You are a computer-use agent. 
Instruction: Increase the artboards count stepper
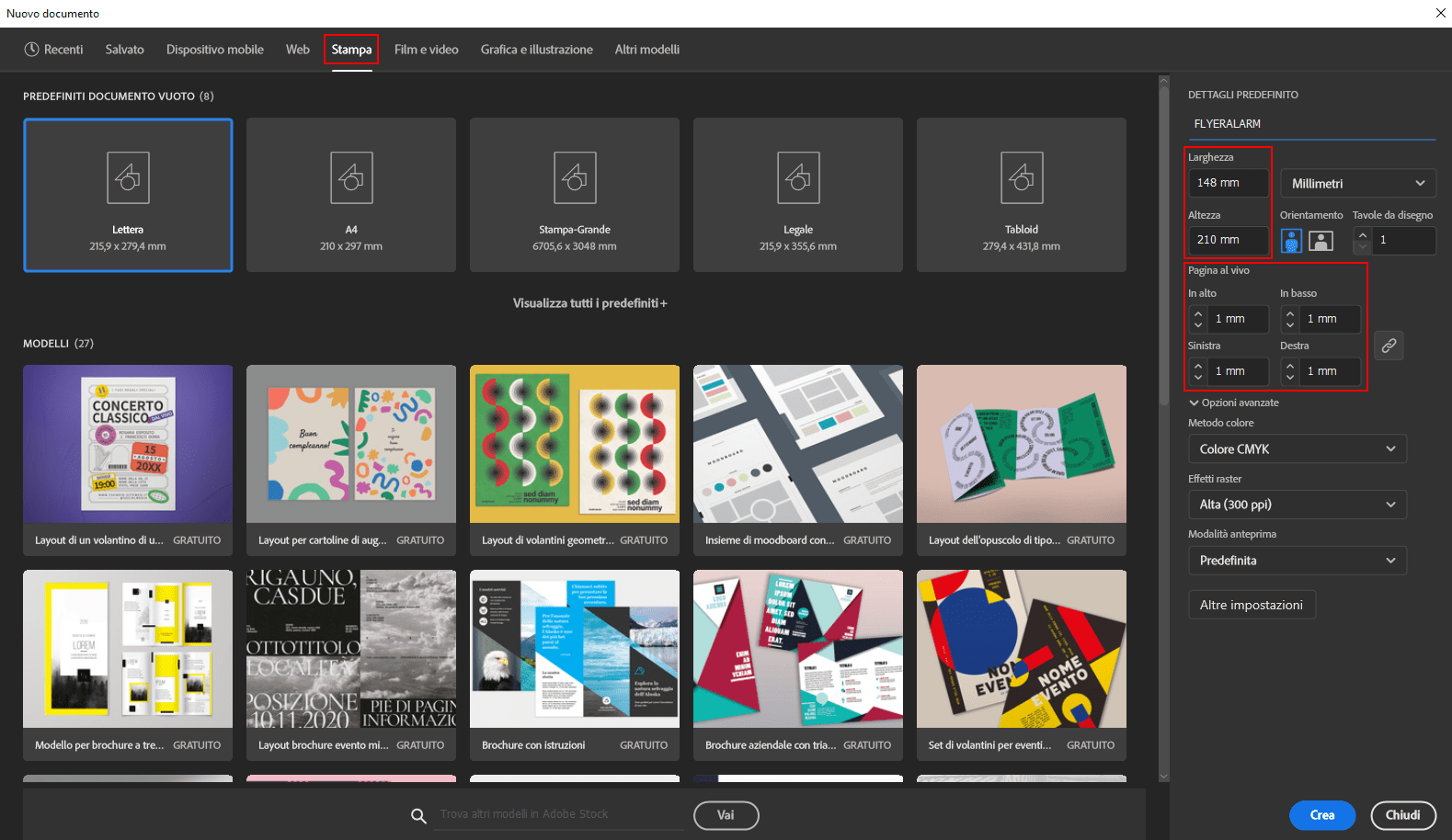1363,235
